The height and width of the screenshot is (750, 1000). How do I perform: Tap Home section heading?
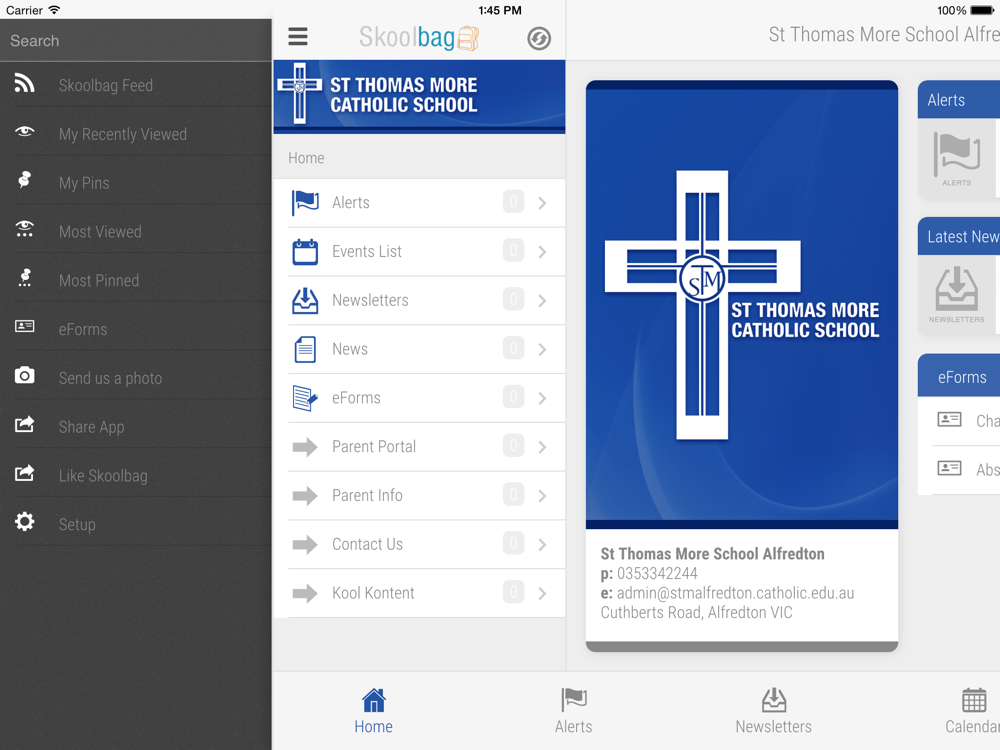coord(306,158)
